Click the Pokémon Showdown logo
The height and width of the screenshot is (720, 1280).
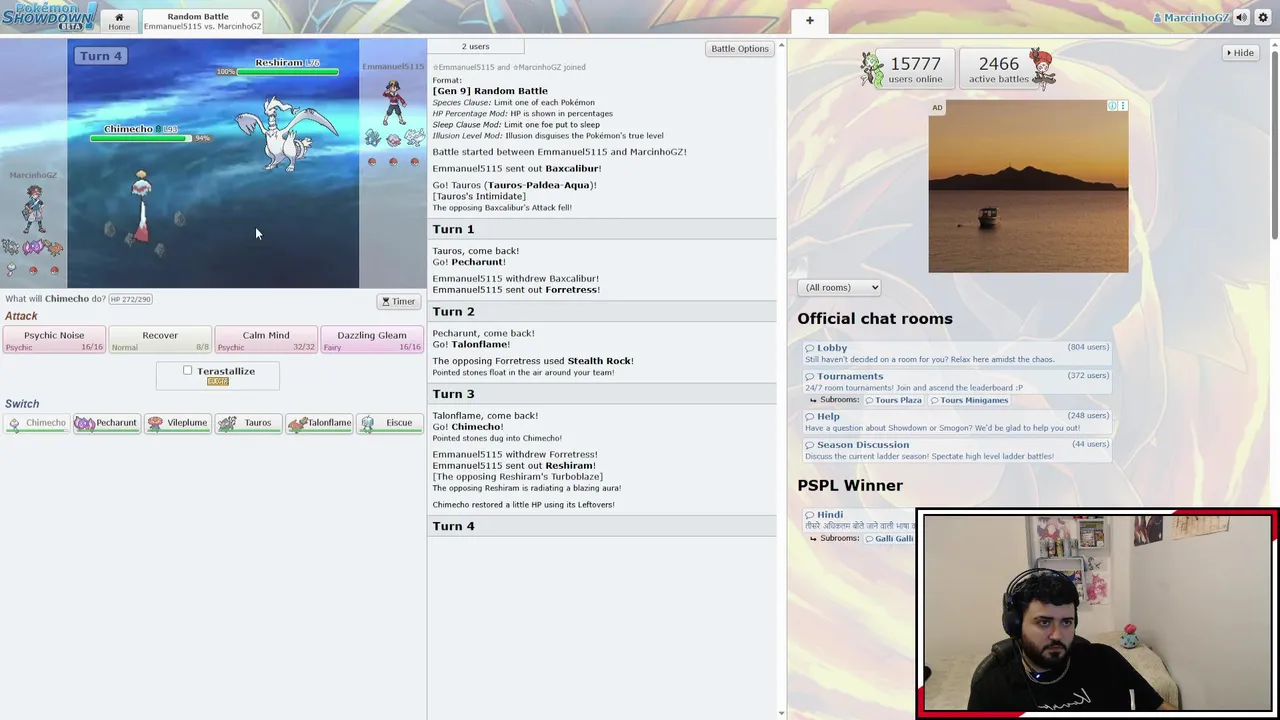[x=49, y=16]
